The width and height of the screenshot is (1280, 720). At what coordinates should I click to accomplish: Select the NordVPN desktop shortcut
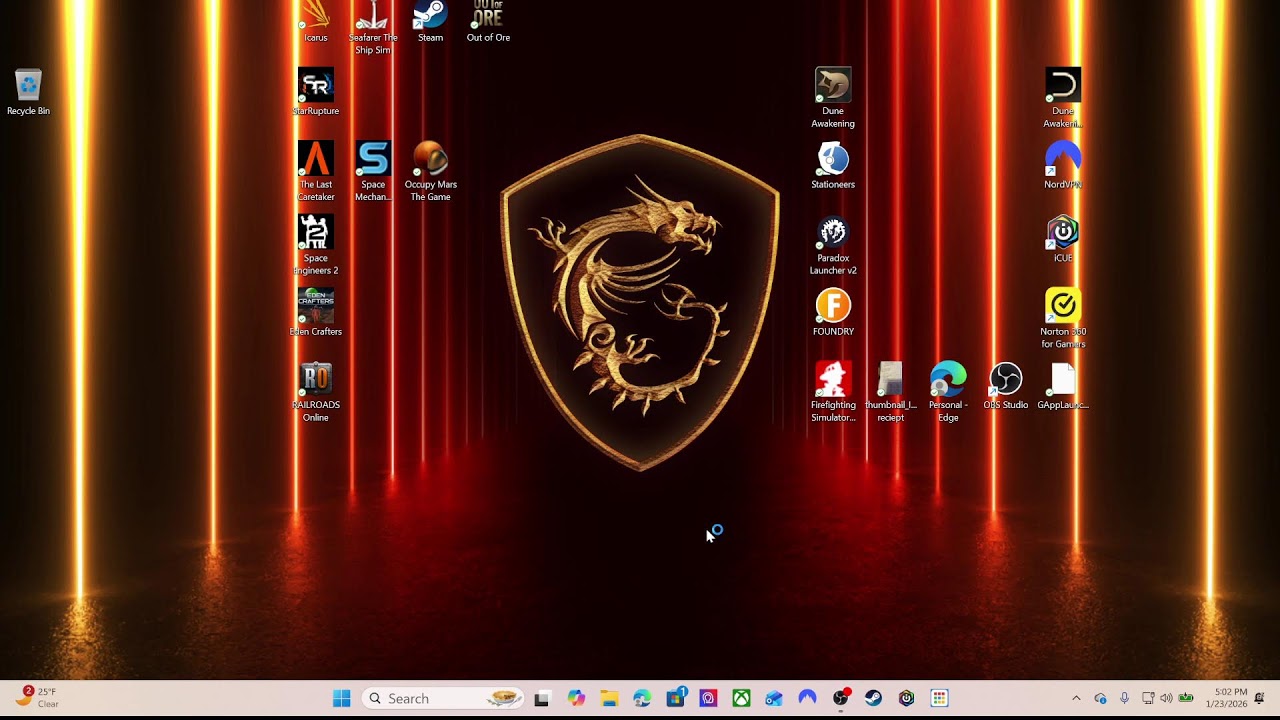click(x=1063, y=166)
